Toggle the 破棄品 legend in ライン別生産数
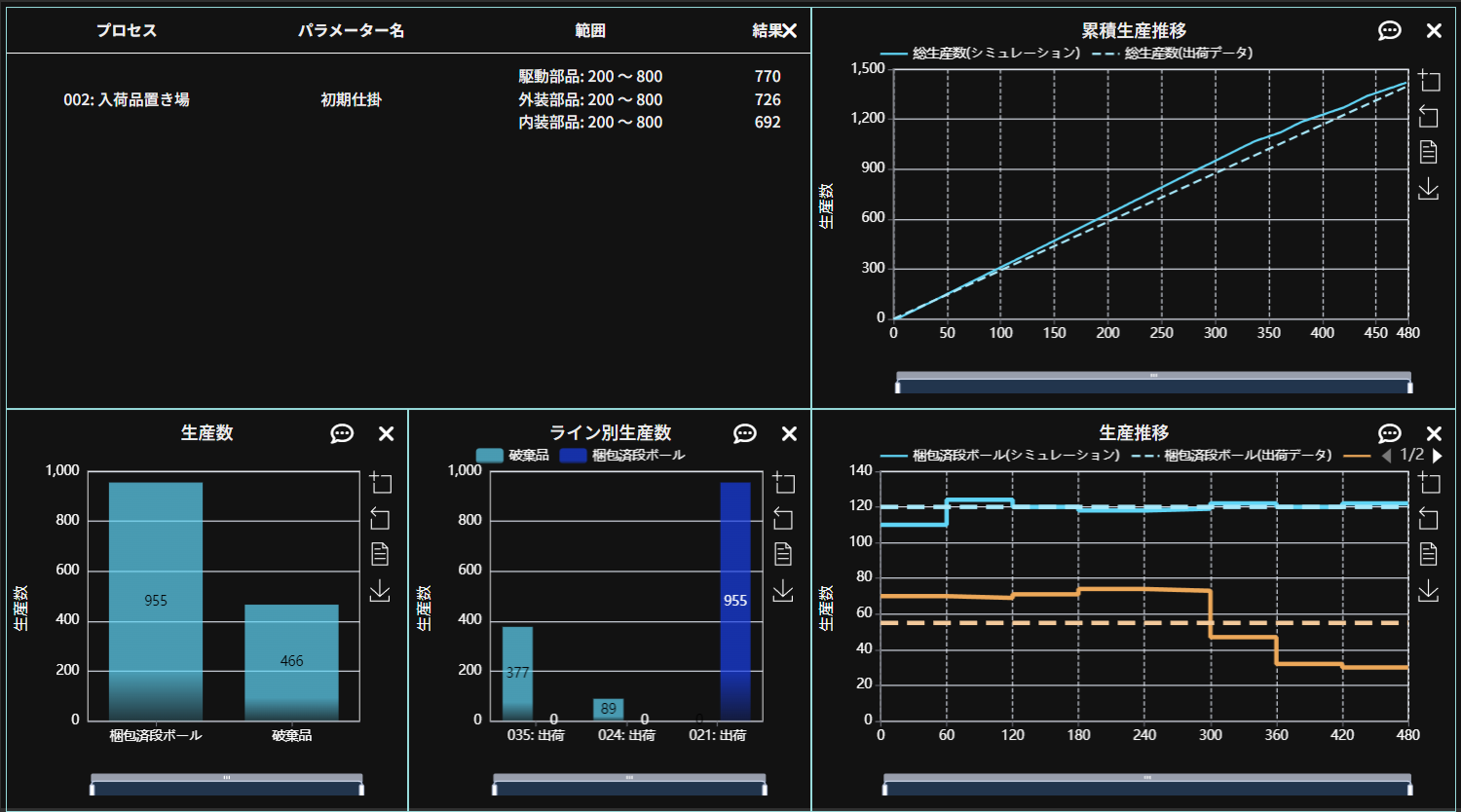Screen dimensions: 1461x812 tap(512, 456)
